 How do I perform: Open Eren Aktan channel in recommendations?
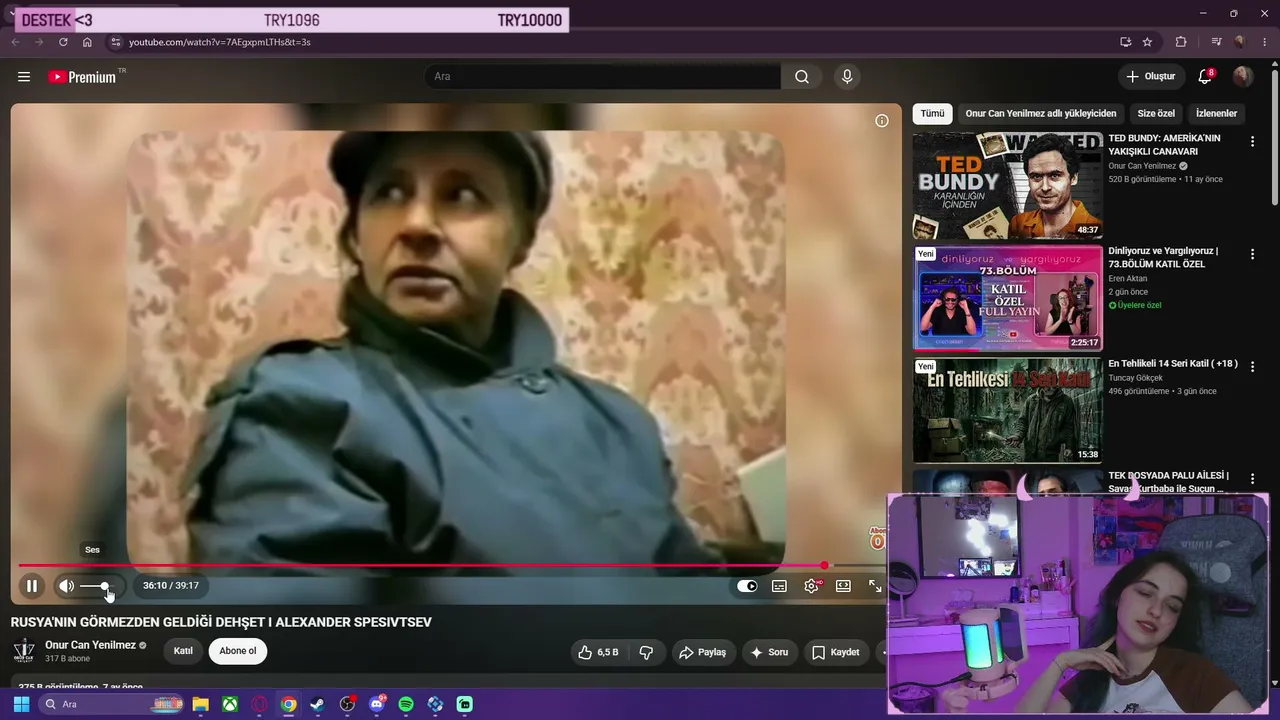[x=1128, y=278]
